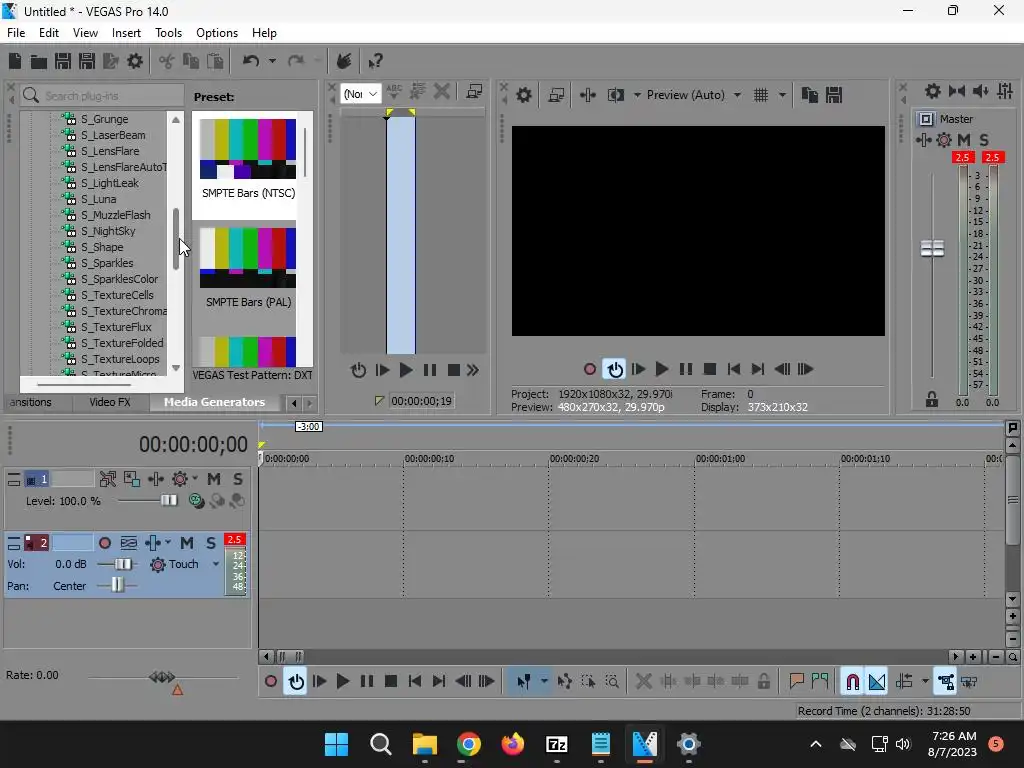
Task: Play media in trimmer window
Action: (x=406, y=370)
